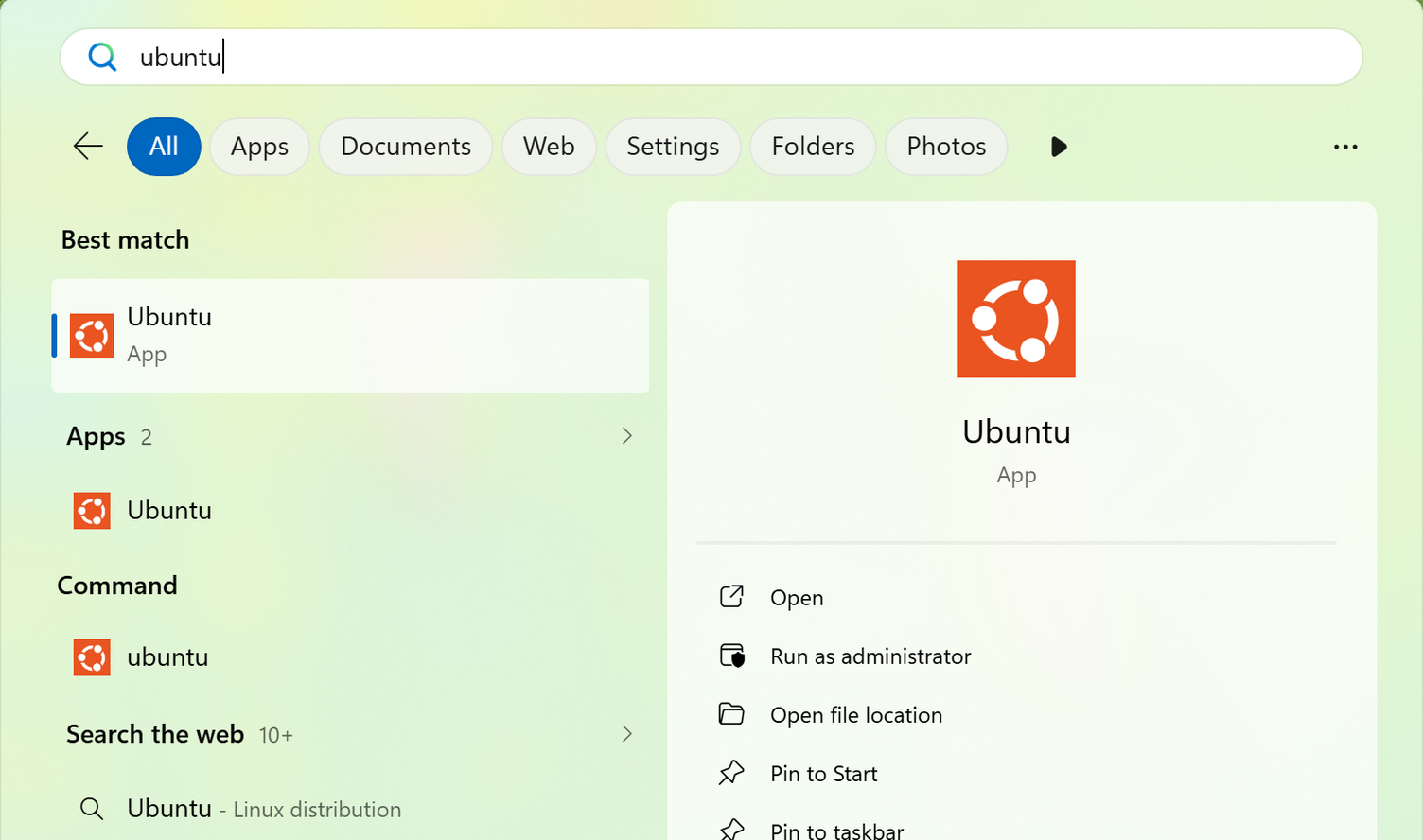
Task: Click the Command section heading
Action: click(117, 586)
